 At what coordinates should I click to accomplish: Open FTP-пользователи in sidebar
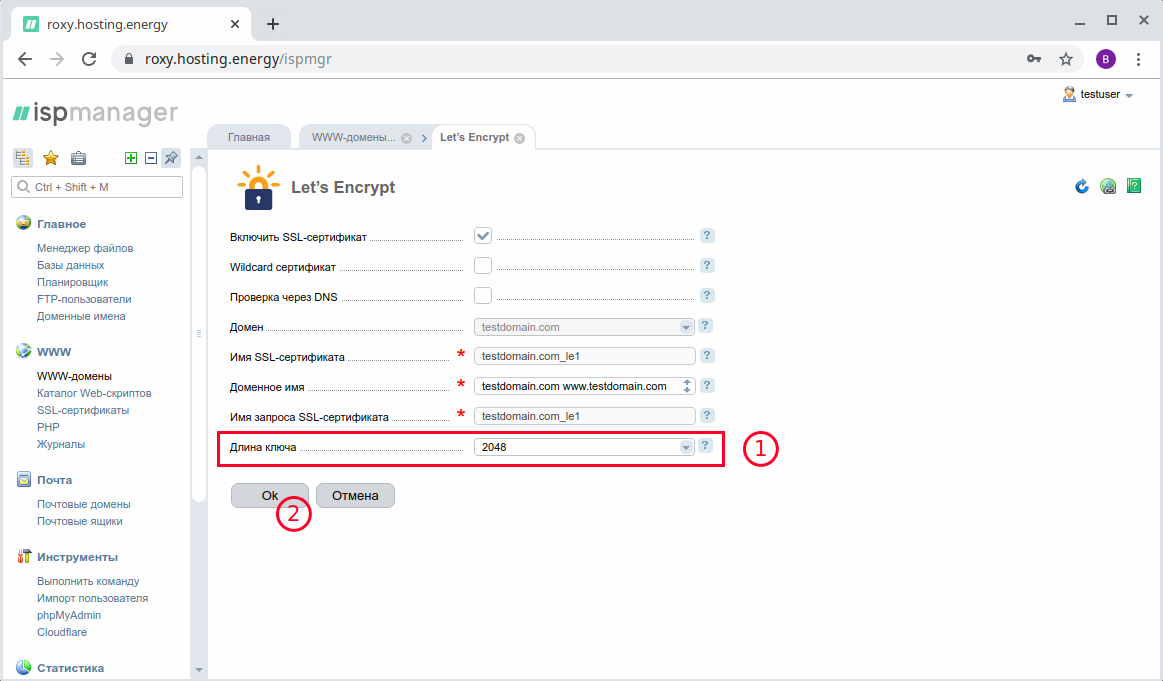tap(85, 299)
